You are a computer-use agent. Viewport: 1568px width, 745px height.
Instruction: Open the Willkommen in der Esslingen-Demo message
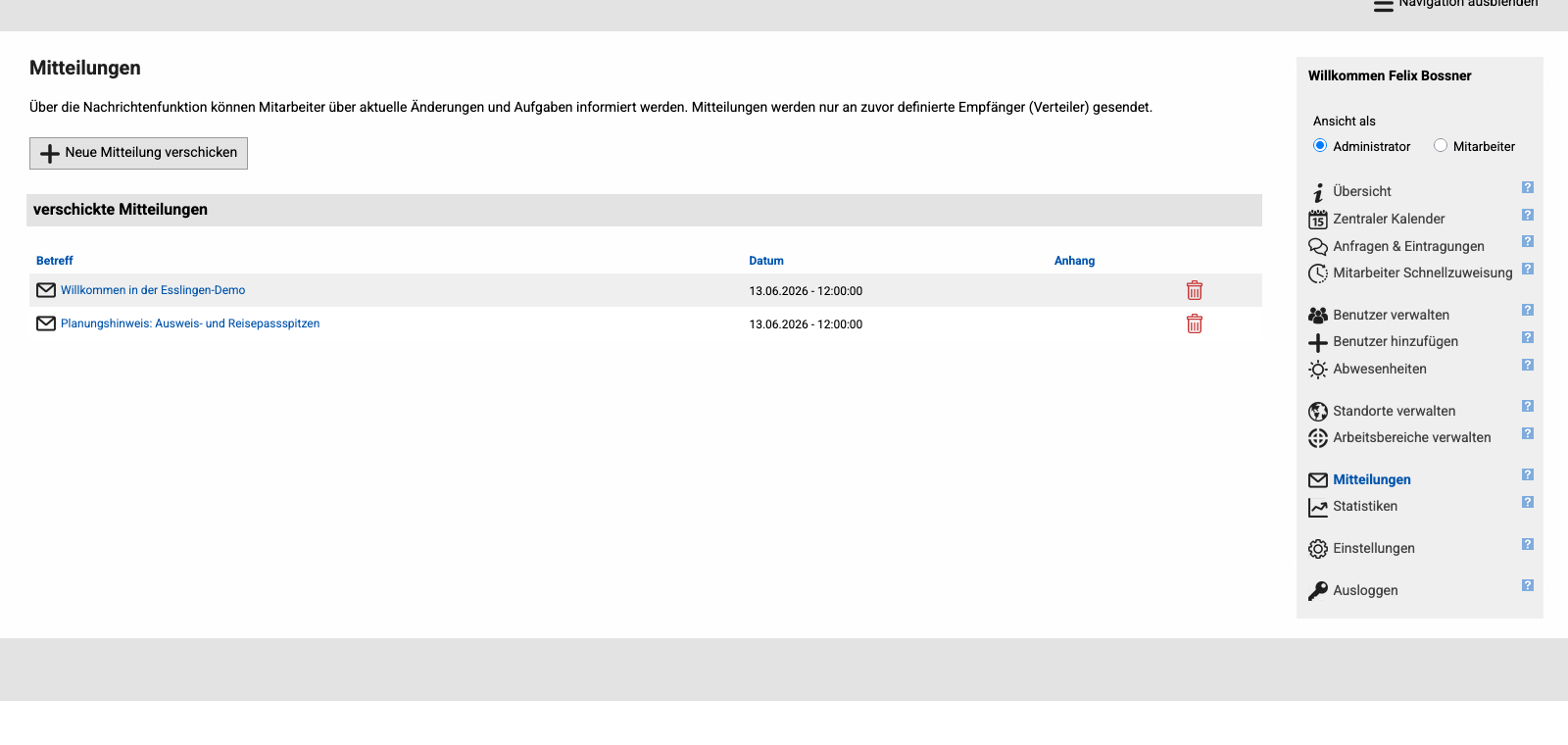coord(153,290)
